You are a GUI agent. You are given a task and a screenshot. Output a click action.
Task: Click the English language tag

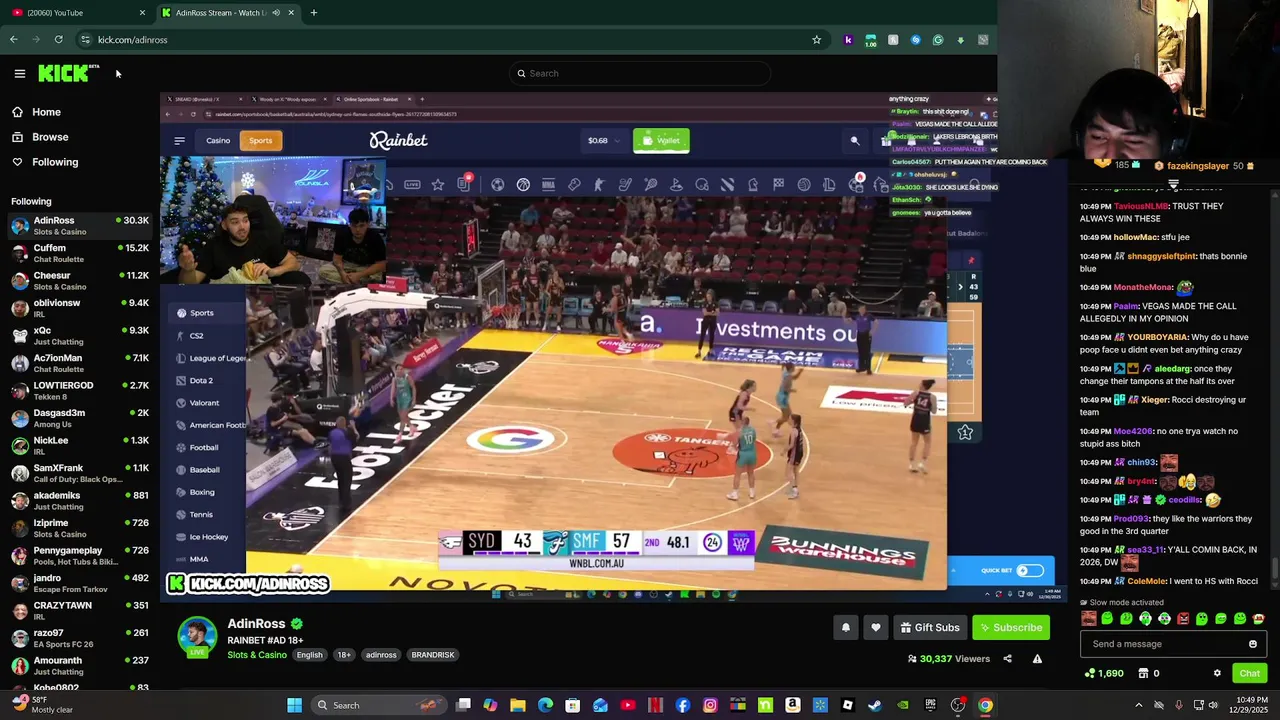[309, 655]
